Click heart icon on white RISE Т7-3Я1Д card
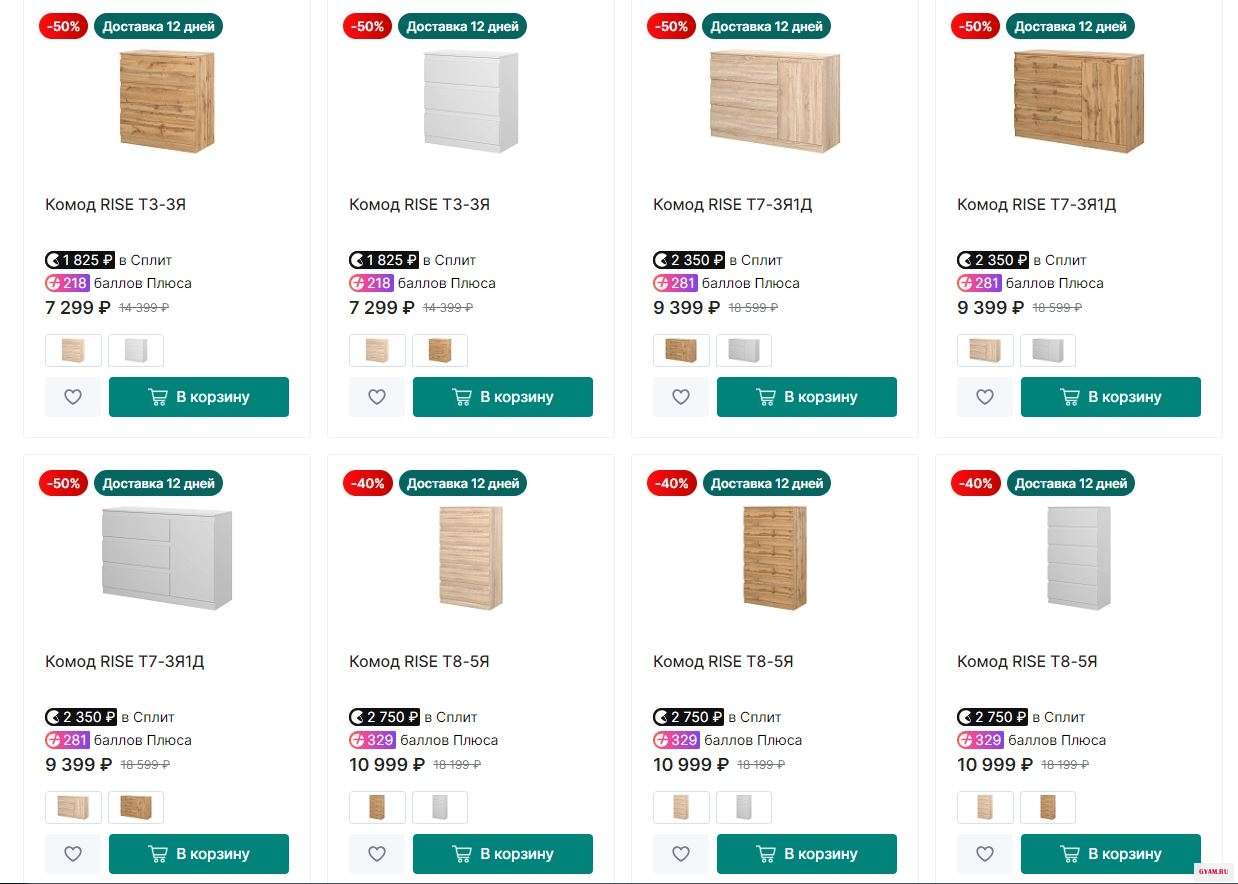 click(x=73, y=854)
